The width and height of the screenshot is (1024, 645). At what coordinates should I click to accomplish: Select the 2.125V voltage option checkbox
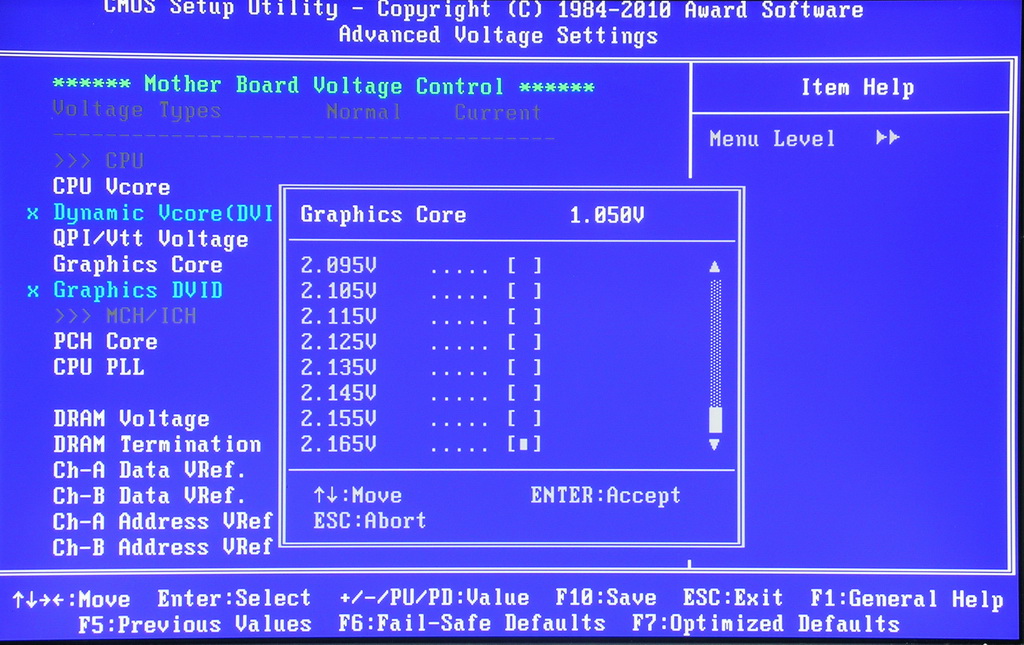[524, 342]
